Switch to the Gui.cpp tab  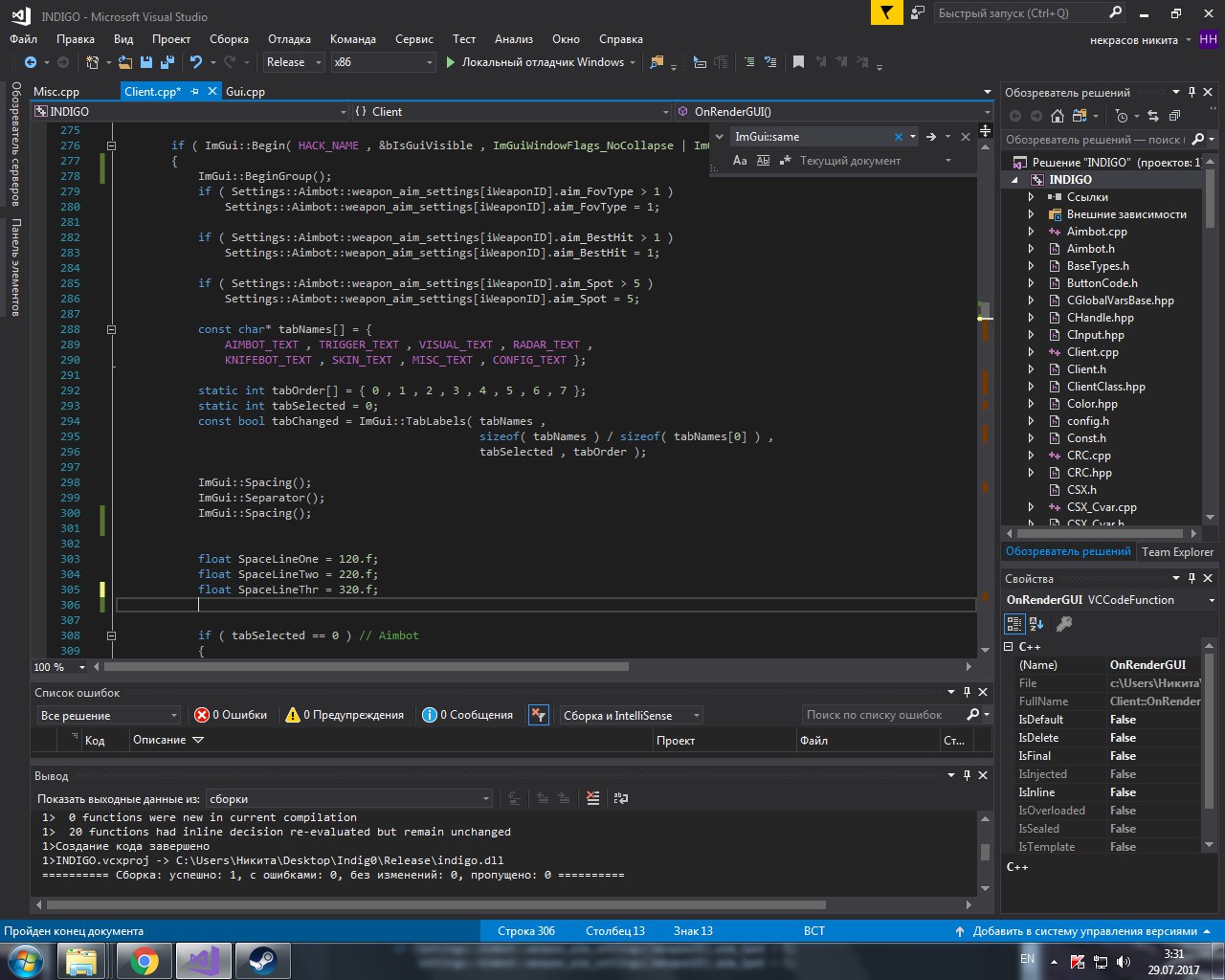pos(245,92)
